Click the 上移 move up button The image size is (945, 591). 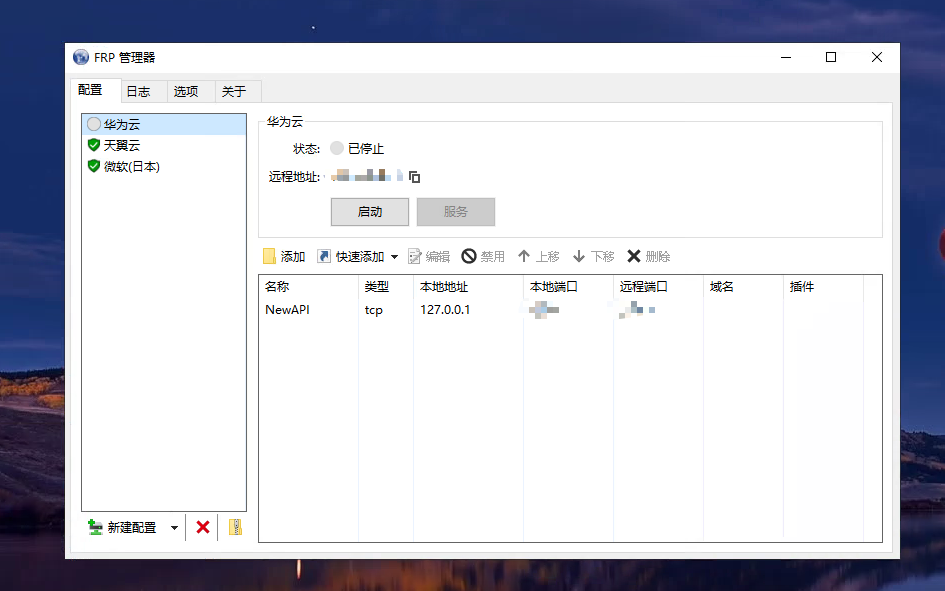[x=539, y=257]
